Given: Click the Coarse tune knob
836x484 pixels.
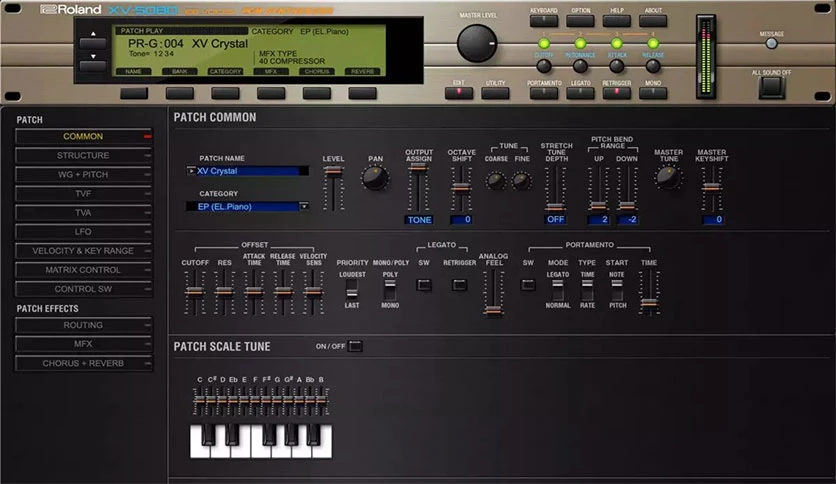Looking at the screenshot, I should click(x=496, y=181).
